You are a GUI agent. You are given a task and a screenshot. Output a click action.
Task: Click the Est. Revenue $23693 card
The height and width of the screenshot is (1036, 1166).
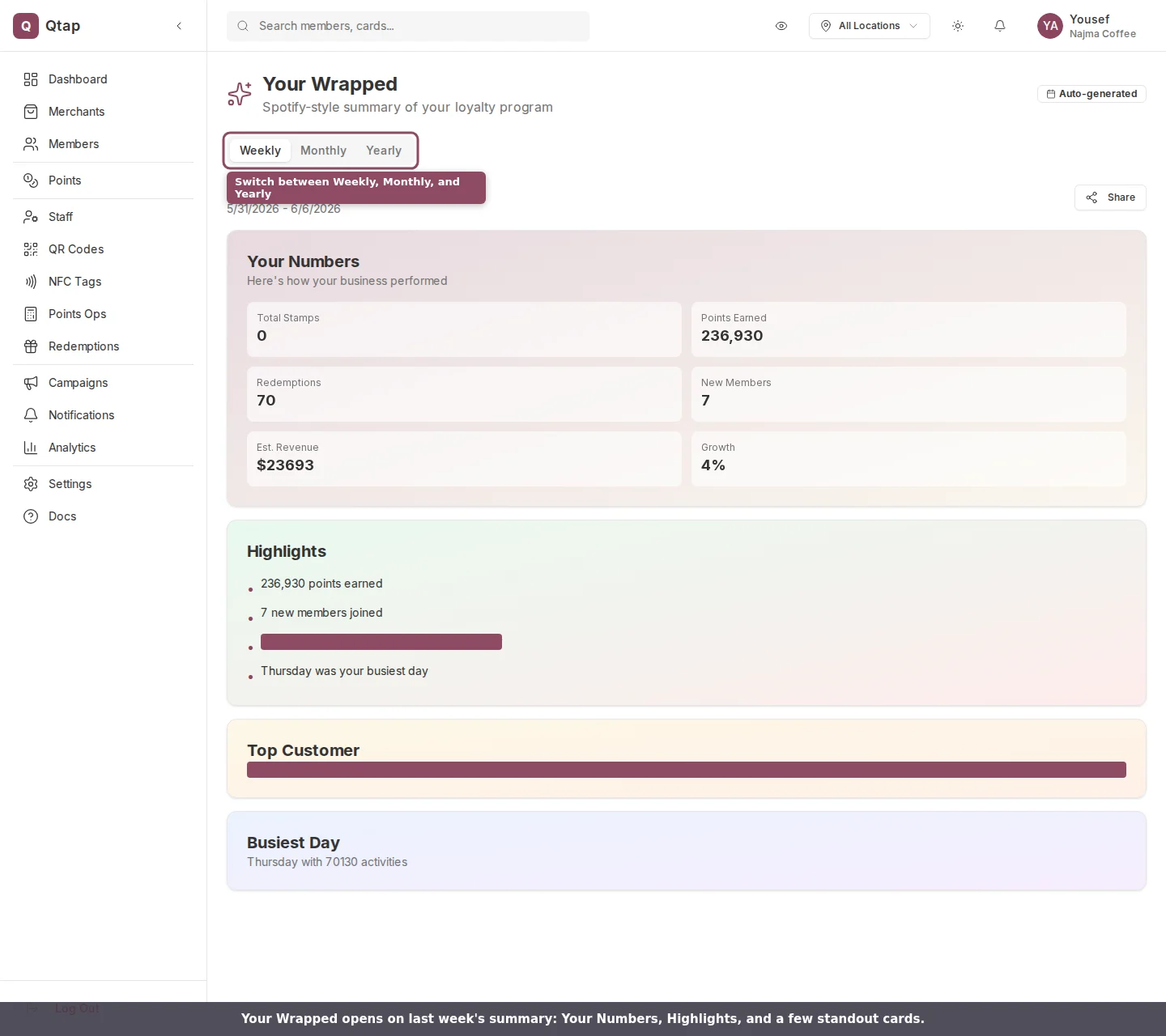pyautogui.click(x=464, y=459)
